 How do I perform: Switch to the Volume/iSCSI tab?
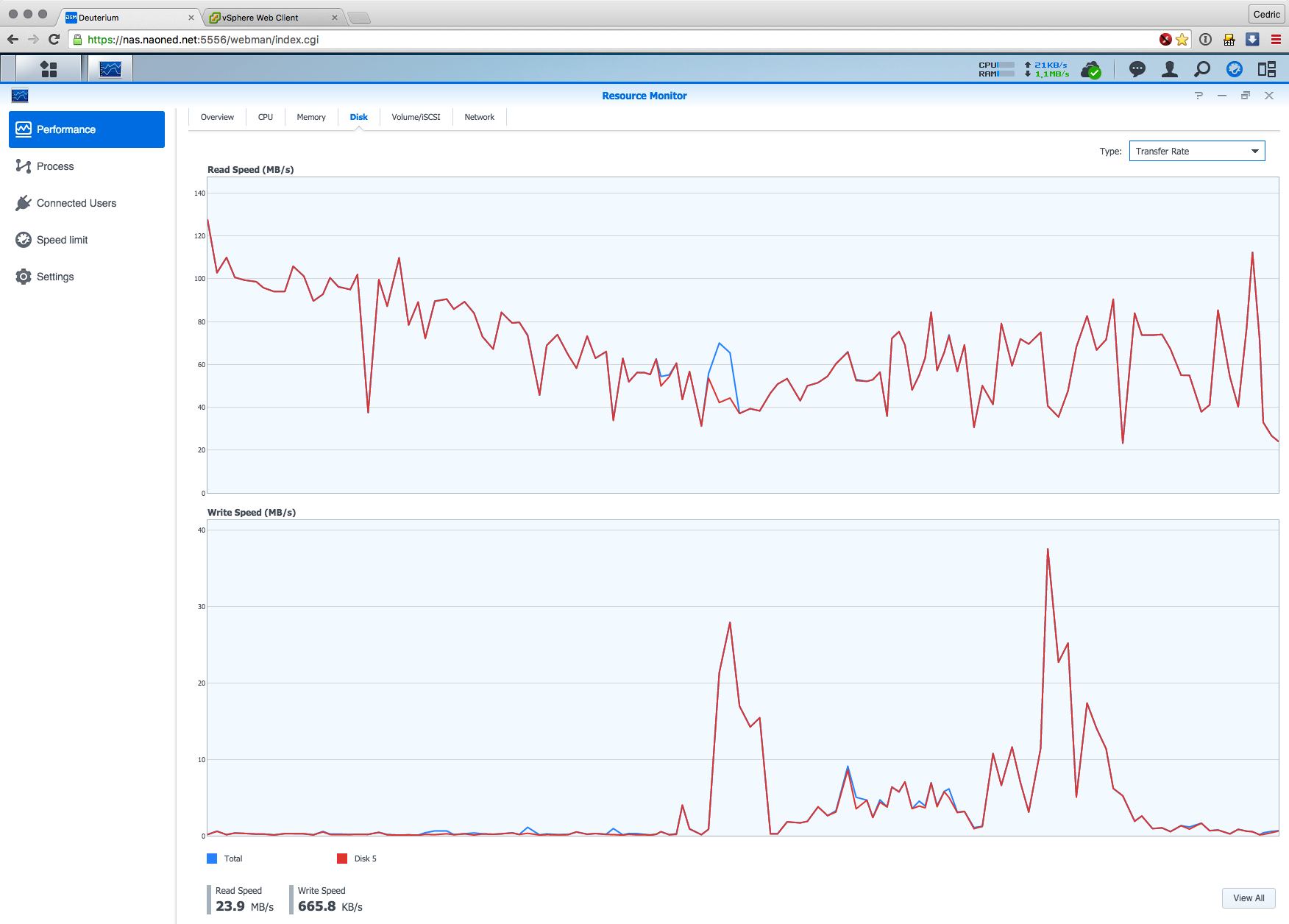pos(416,117)
